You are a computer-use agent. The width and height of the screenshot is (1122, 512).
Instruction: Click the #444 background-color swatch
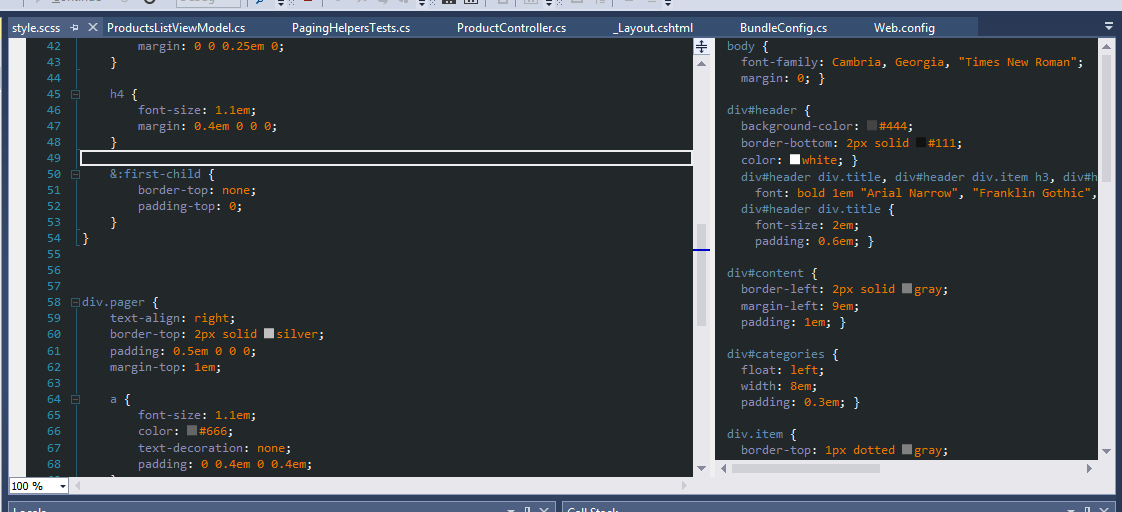point(872,126)
